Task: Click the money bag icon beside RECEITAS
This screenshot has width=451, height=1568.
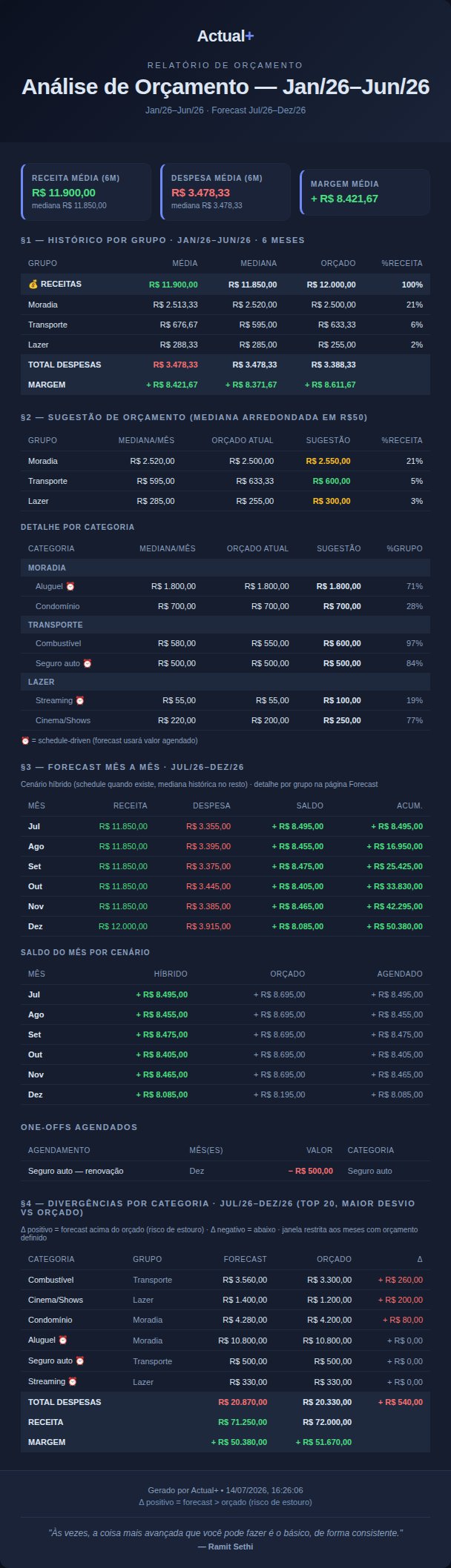Action: (x=33, y=285)
